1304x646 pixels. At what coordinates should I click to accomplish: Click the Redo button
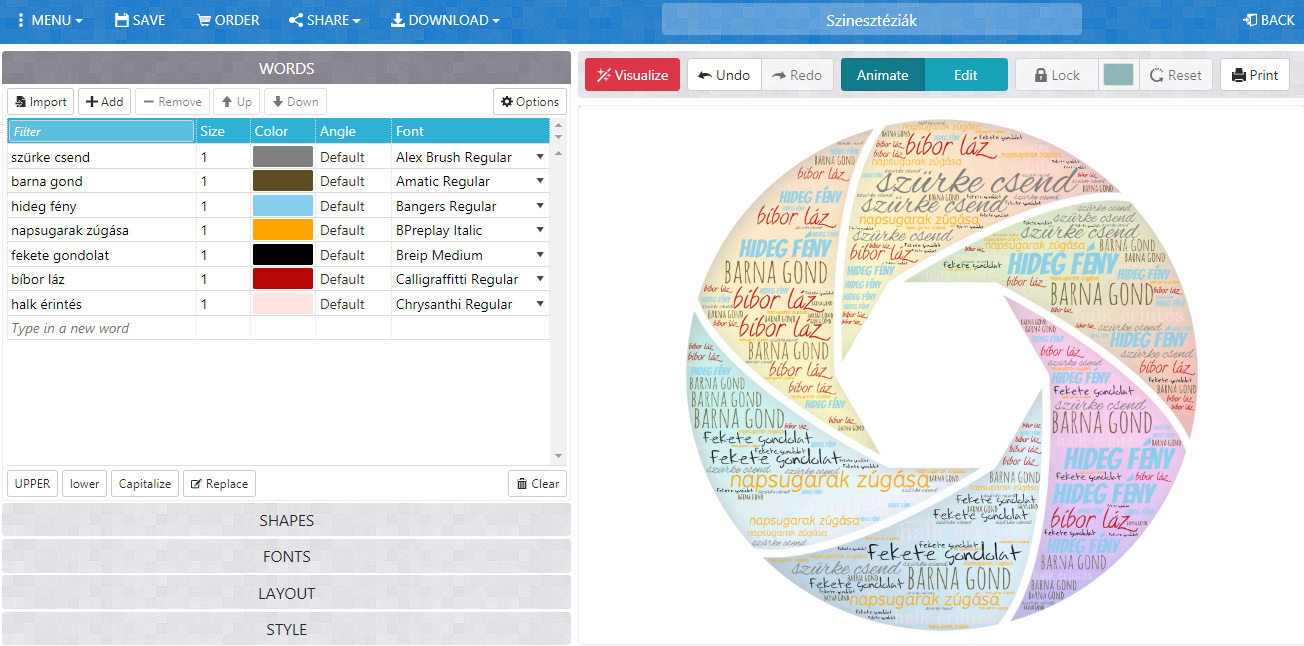(x=797, y=75)
